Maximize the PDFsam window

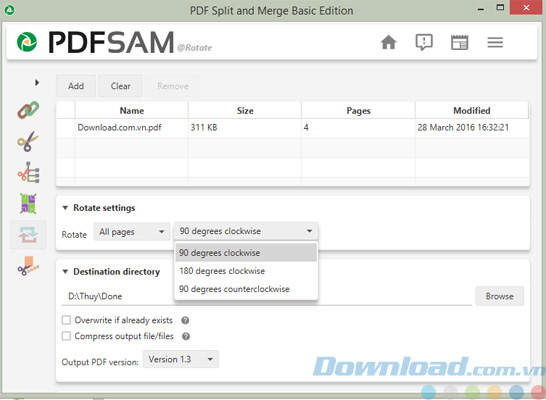pyautogui.click(x=500, y=8)
